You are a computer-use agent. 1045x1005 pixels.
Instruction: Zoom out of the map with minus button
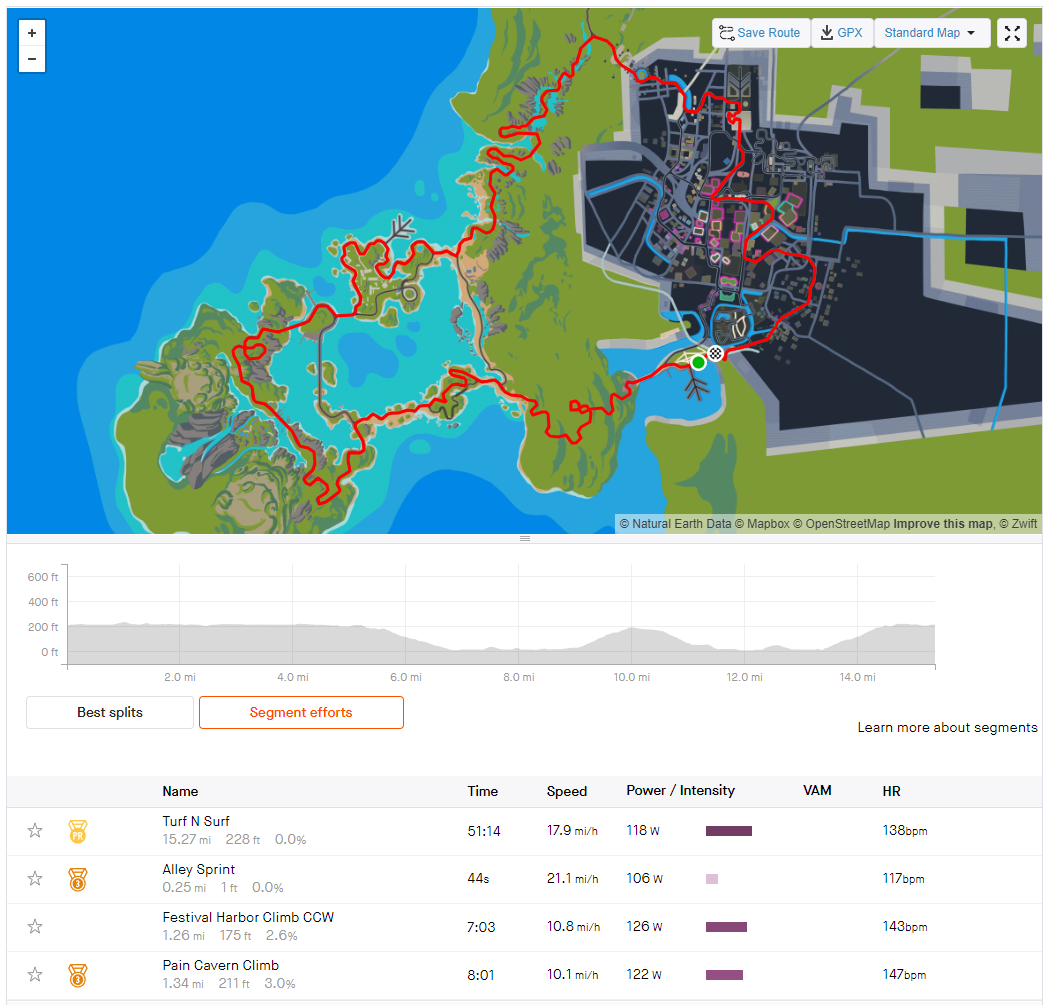pyautogui.click(x=31, y=59)
